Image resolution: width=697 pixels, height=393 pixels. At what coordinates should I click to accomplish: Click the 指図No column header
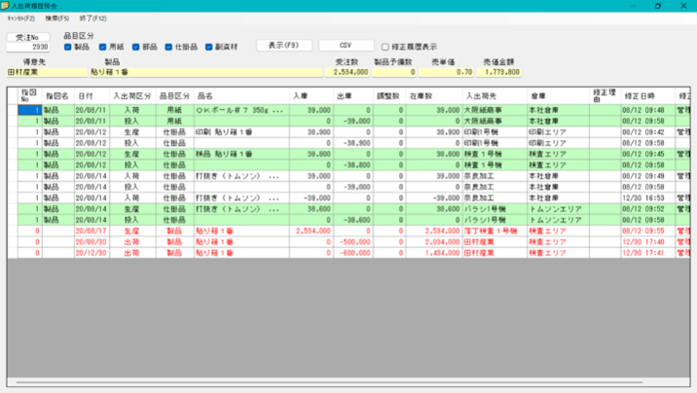click(30, 96)
